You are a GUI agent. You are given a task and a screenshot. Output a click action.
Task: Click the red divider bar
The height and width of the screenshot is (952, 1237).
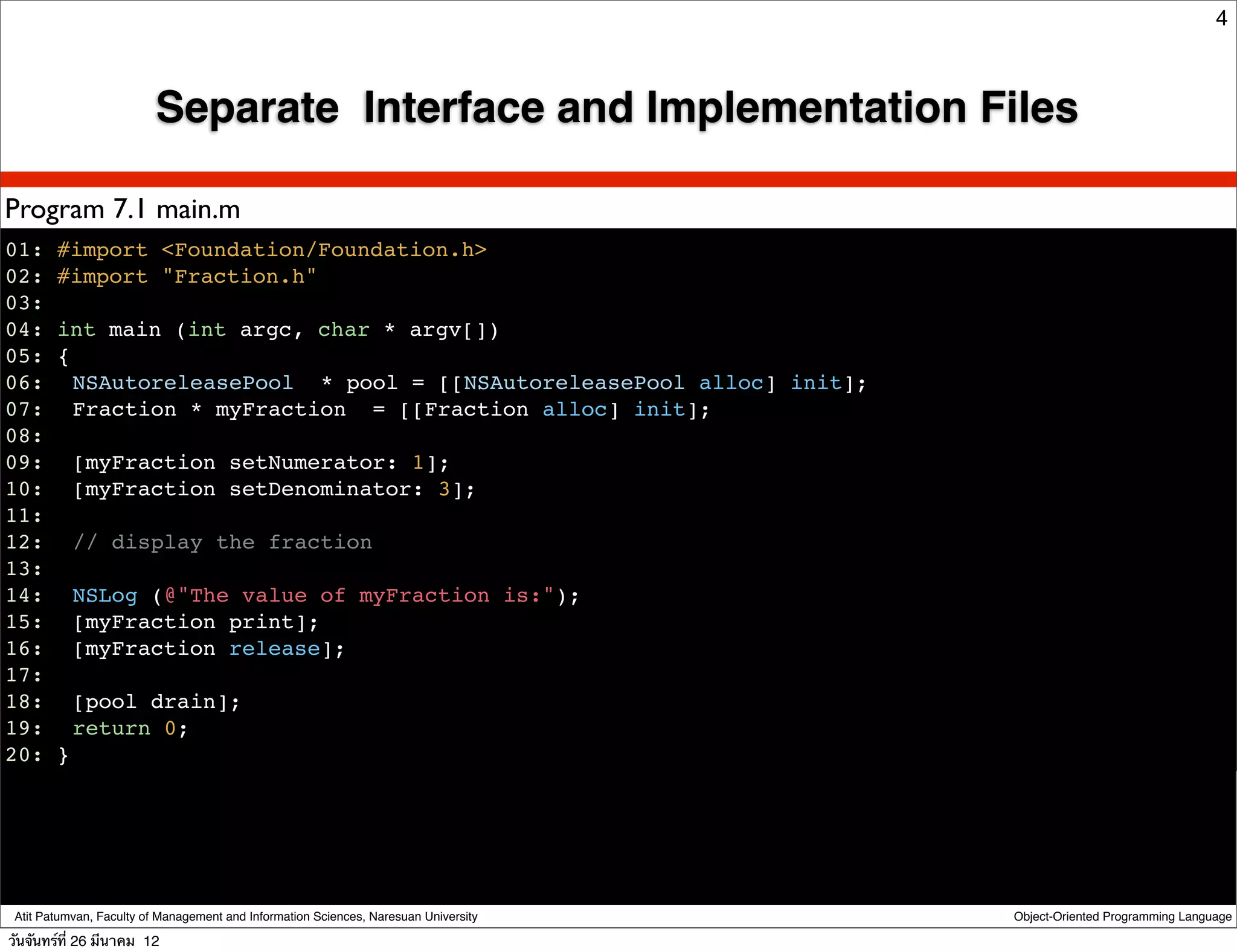click(618, 179)
